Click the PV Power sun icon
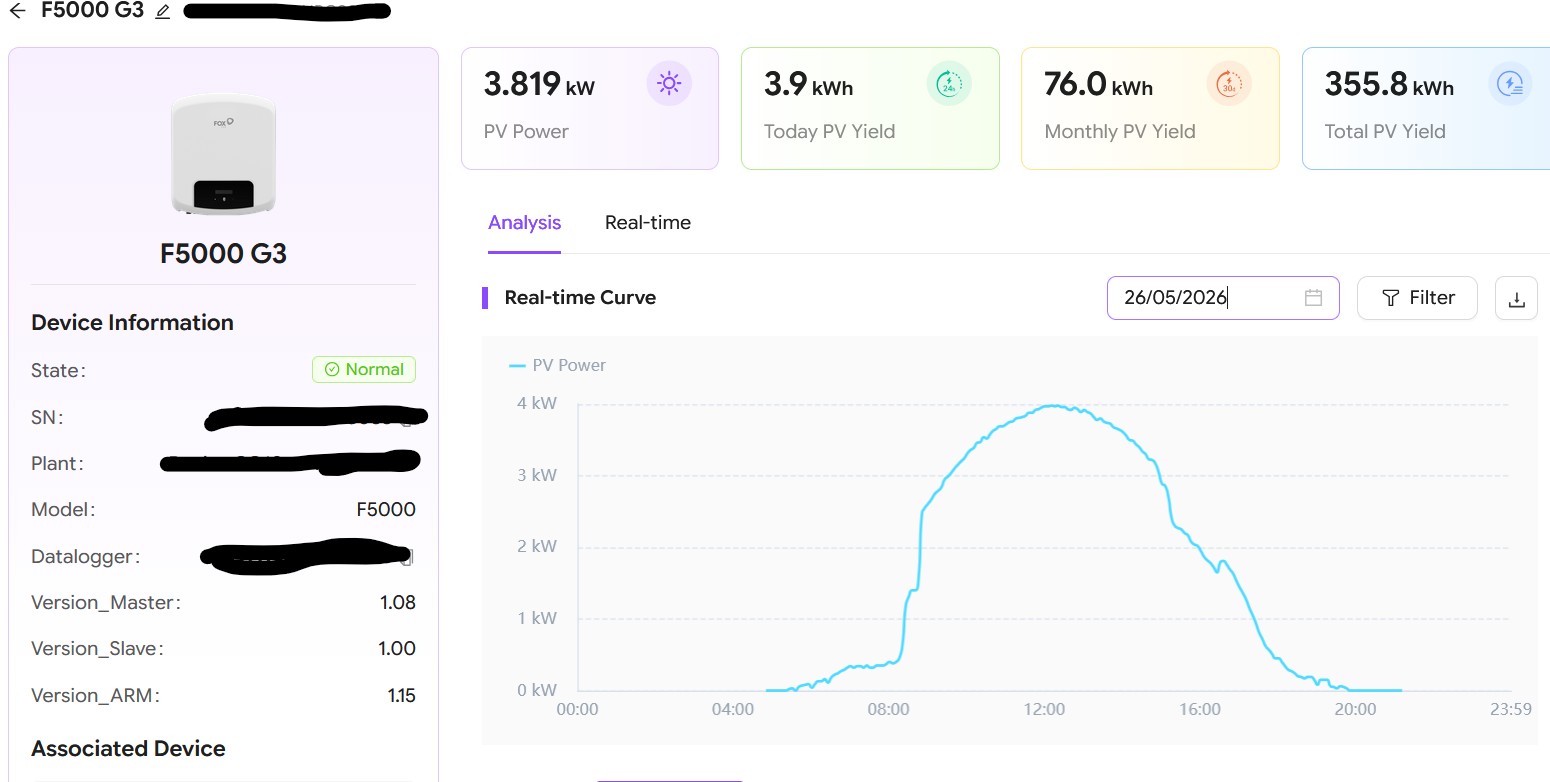Viewport: 1550px width, 782px height. tap(669, 84)
